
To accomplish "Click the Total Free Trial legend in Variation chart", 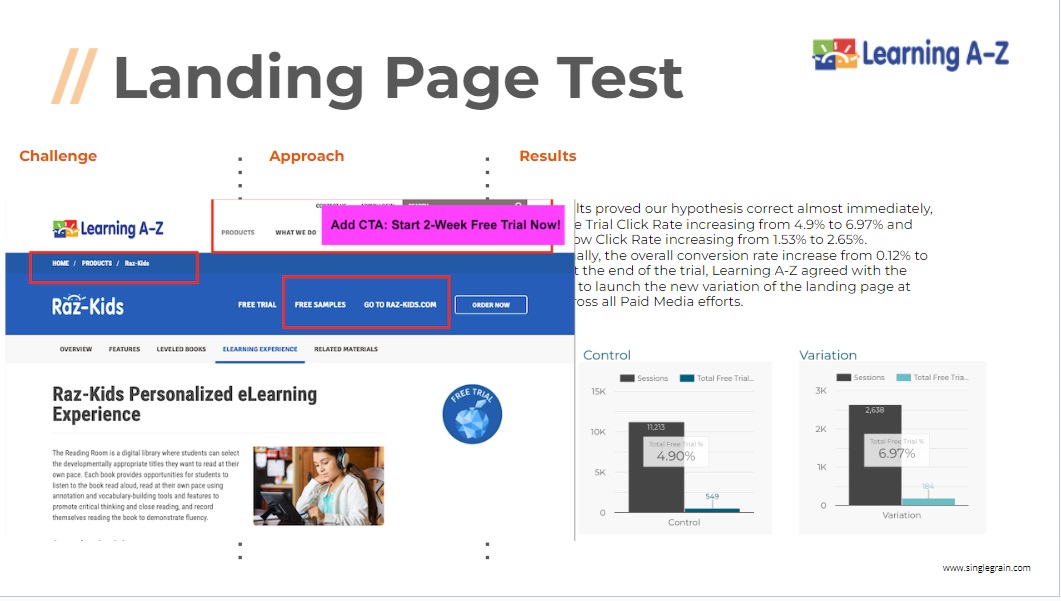I will coord(933,378).
